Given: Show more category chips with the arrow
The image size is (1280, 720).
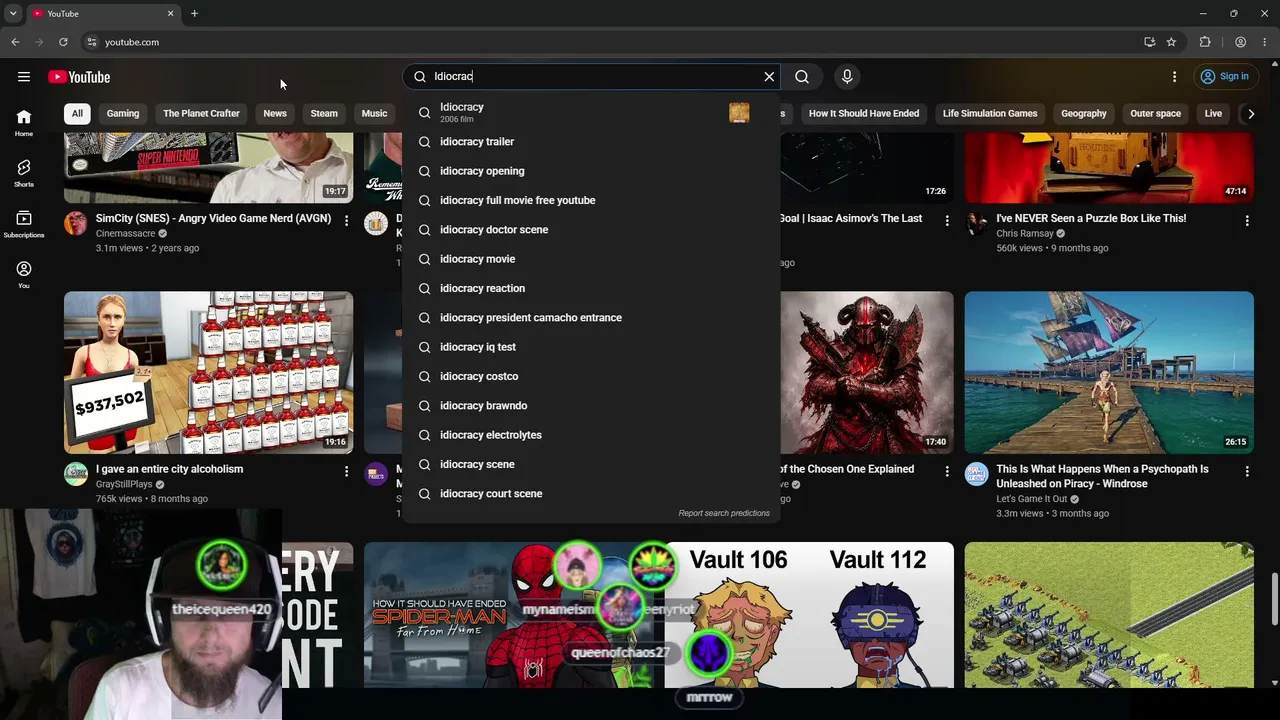Looking at the screenshot, I should pos(1250,114).
